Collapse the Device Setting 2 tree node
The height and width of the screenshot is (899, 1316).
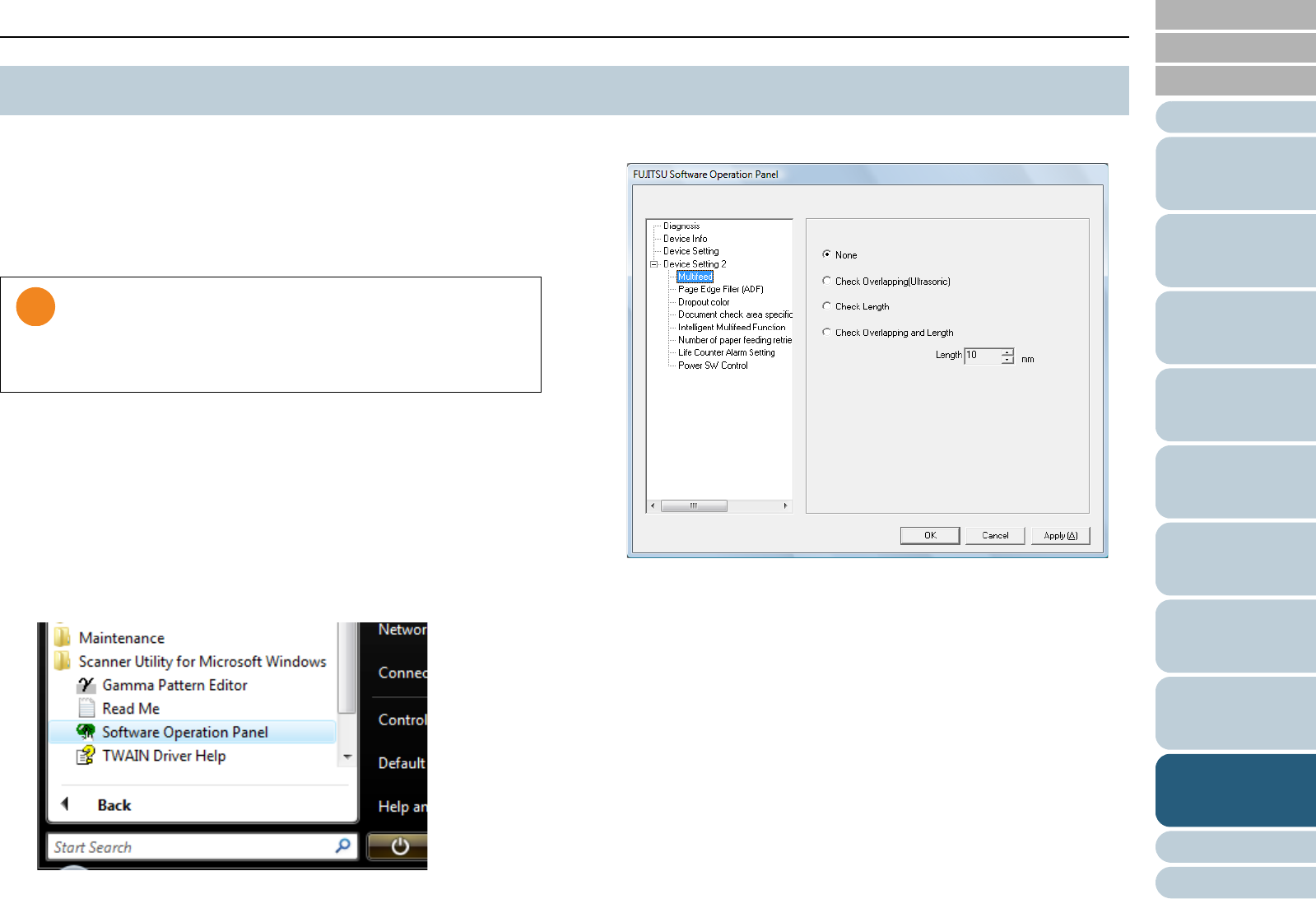click(654, 264)
